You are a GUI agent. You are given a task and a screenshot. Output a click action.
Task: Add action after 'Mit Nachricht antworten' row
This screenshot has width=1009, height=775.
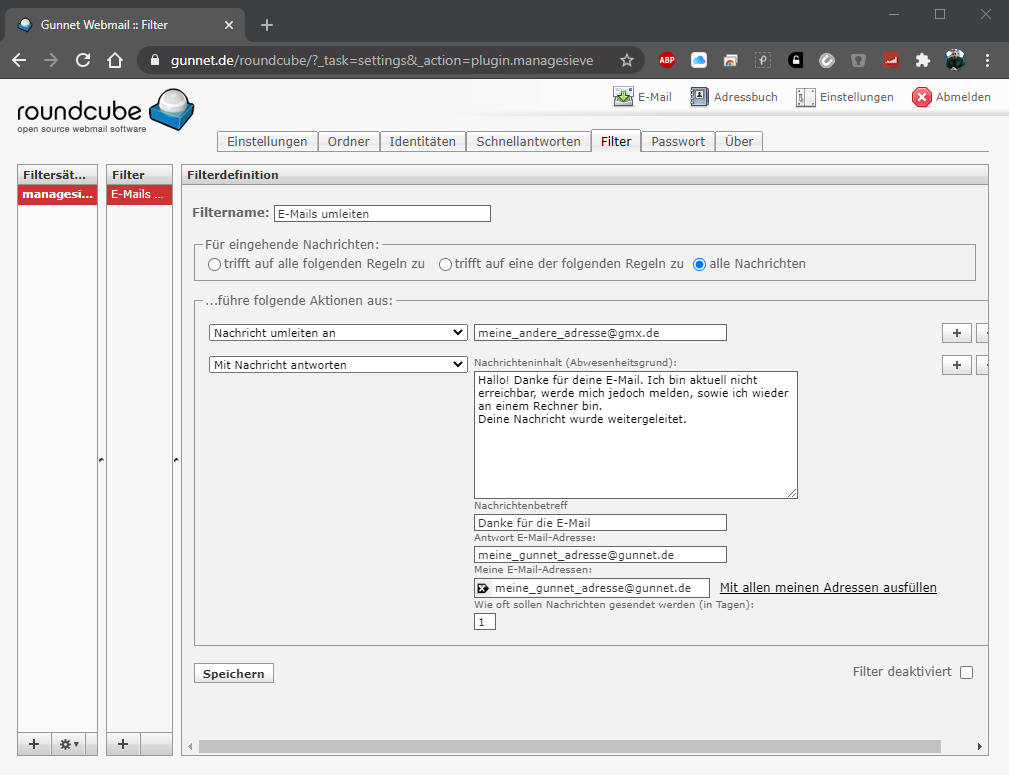957,365
